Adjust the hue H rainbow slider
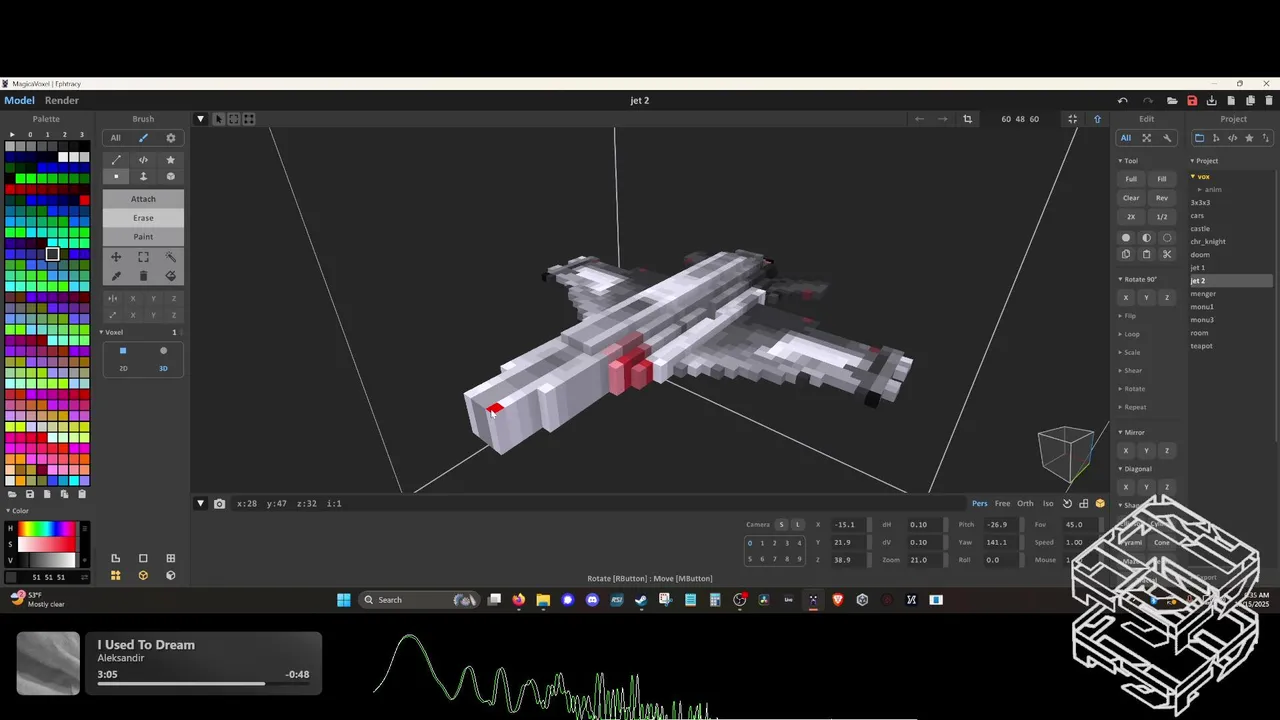Viewport: 1280px width, 720px height. coord(47,528)
